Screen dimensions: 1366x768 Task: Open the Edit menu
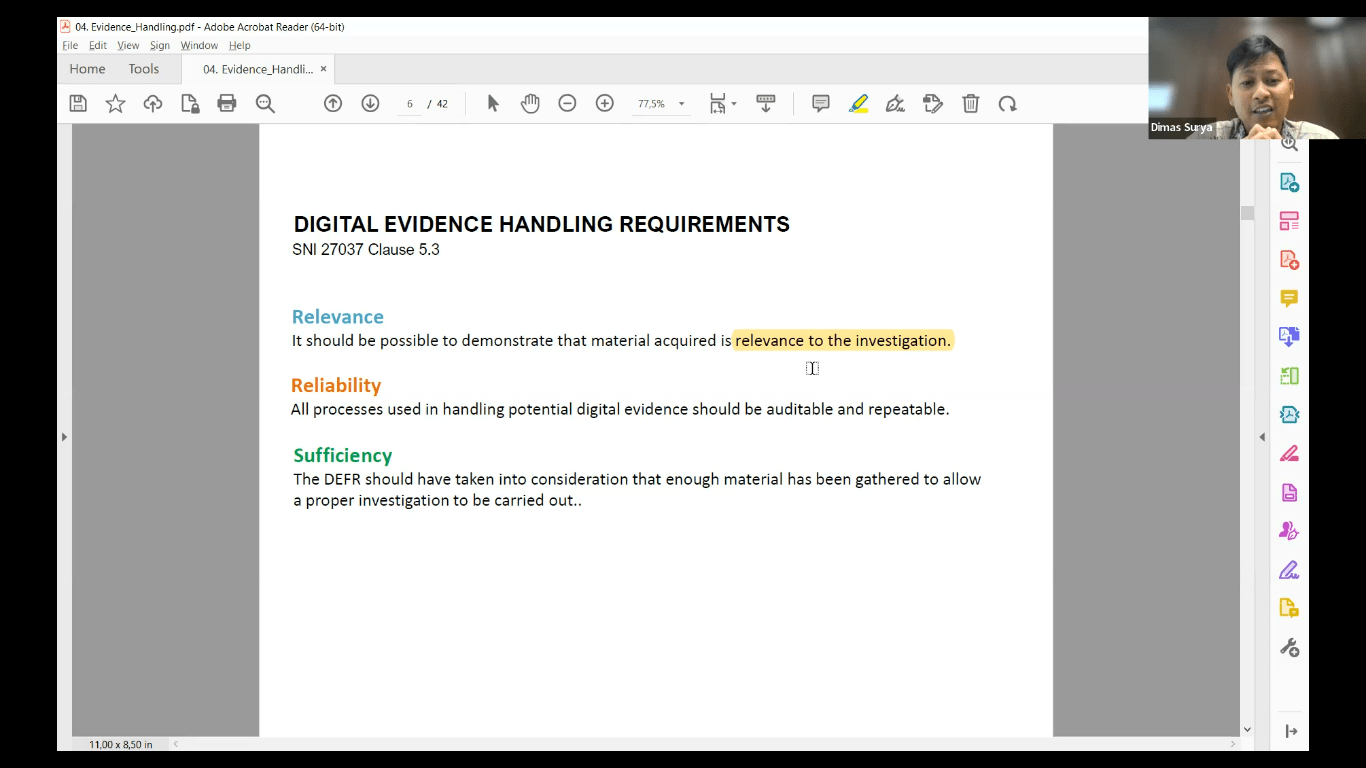[97, 45]
